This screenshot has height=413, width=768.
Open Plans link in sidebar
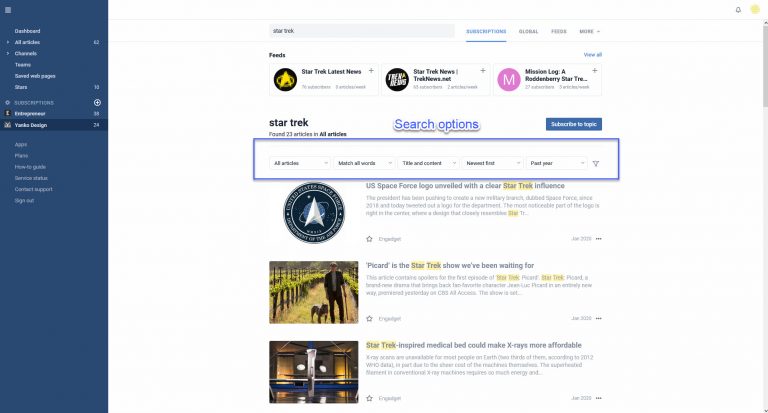pyautogui.click(x=21, y=156)
